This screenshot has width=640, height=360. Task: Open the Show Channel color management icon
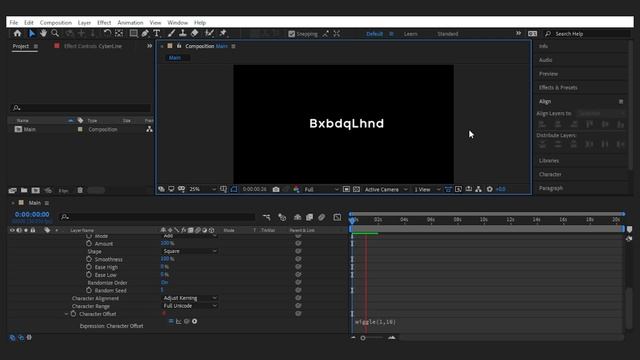click(x=296, y=189)
